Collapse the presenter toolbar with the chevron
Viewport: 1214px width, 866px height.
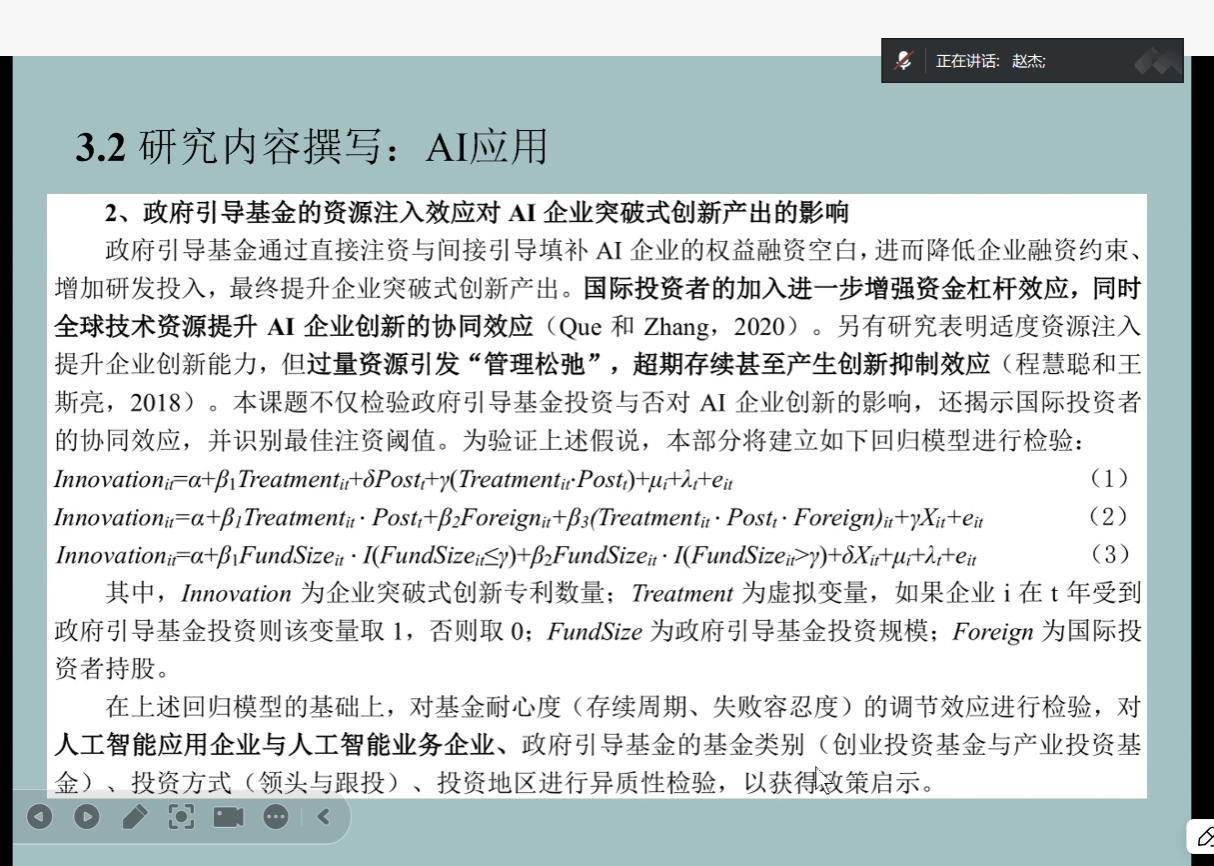[x=322, y=817]
